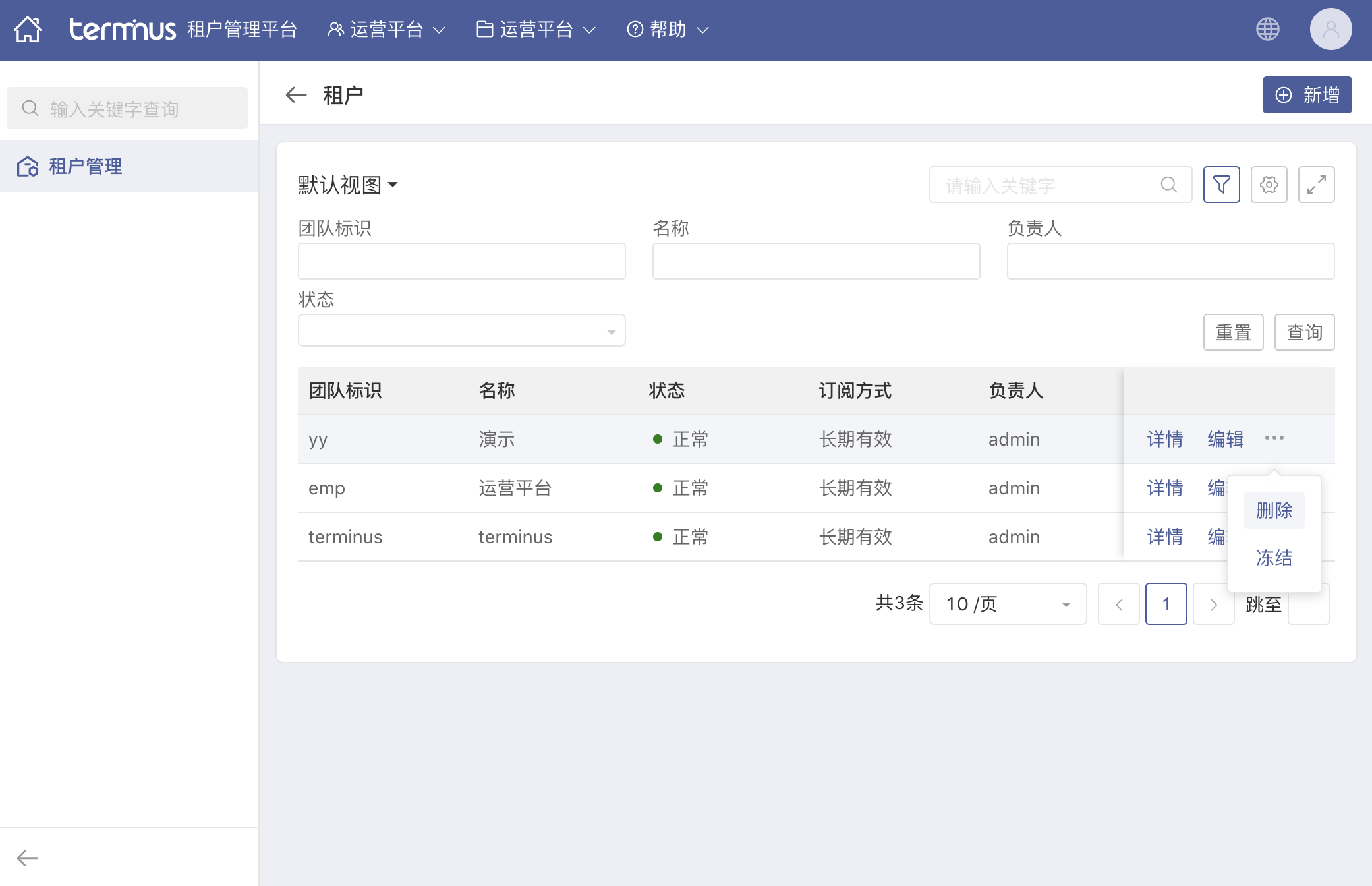Click 长期有效 in terminus row

pos(855,537)
